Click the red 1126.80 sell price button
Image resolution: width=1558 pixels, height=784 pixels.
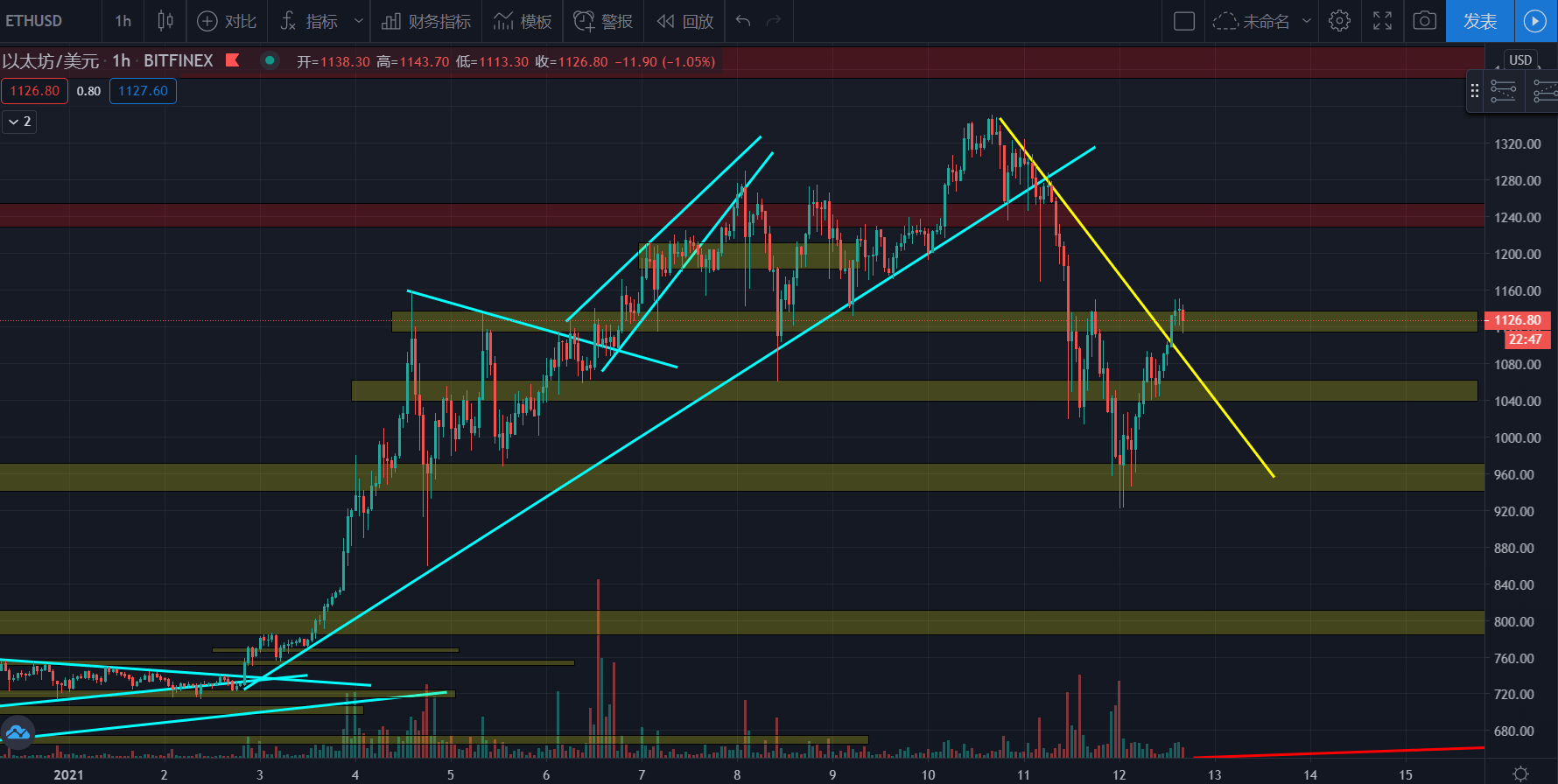(35, 91)
